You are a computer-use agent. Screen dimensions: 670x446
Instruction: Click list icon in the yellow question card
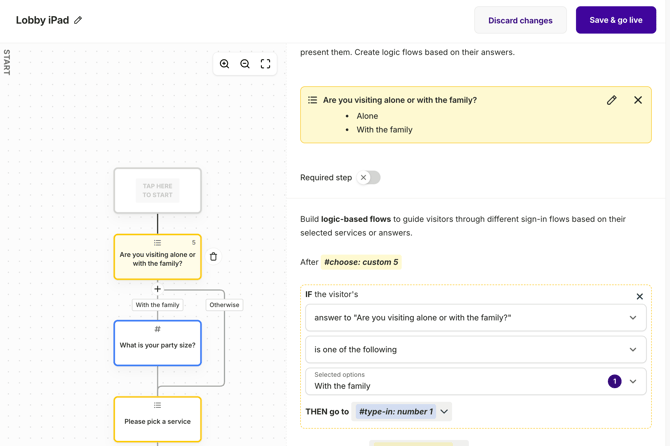(312, 100)
